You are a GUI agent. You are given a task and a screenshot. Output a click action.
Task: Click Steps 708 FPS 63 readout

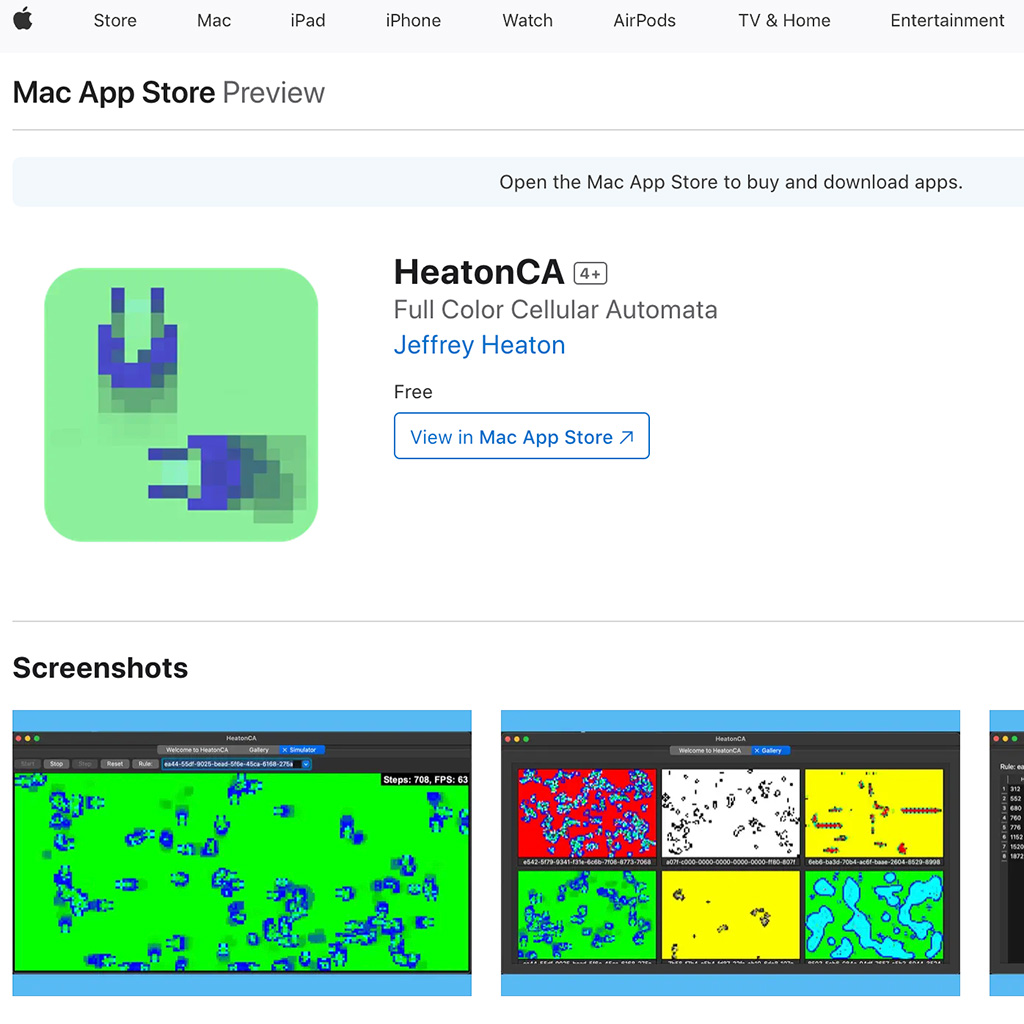(x=425, y=779)
